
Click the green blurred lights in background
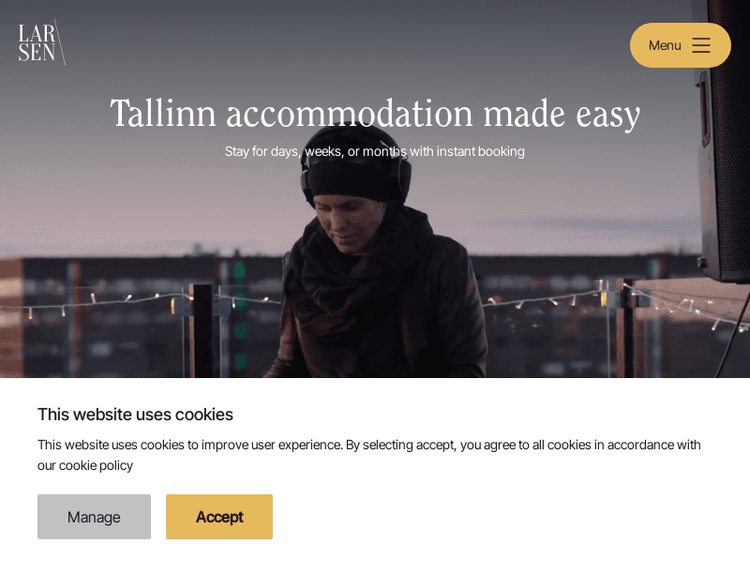(240, 313)
